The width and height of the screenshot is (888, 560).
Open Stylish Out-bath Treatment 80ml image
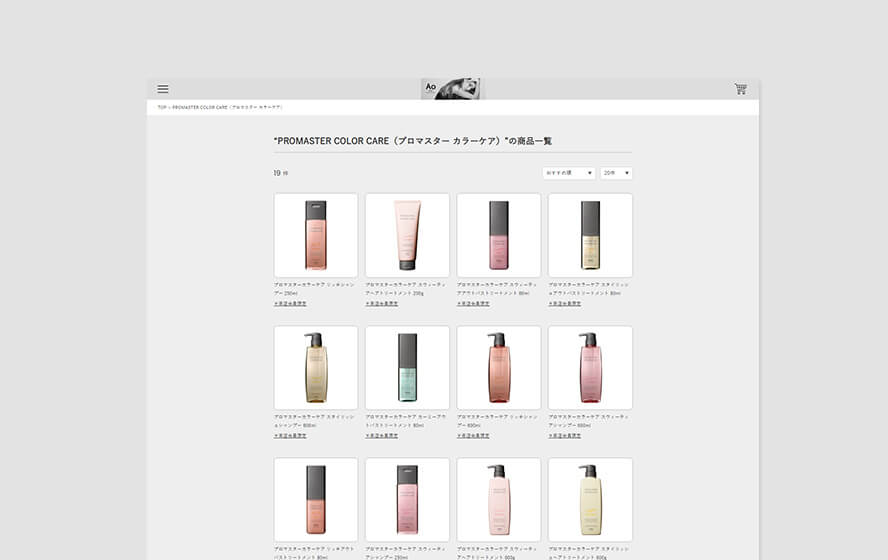(590, 235)
